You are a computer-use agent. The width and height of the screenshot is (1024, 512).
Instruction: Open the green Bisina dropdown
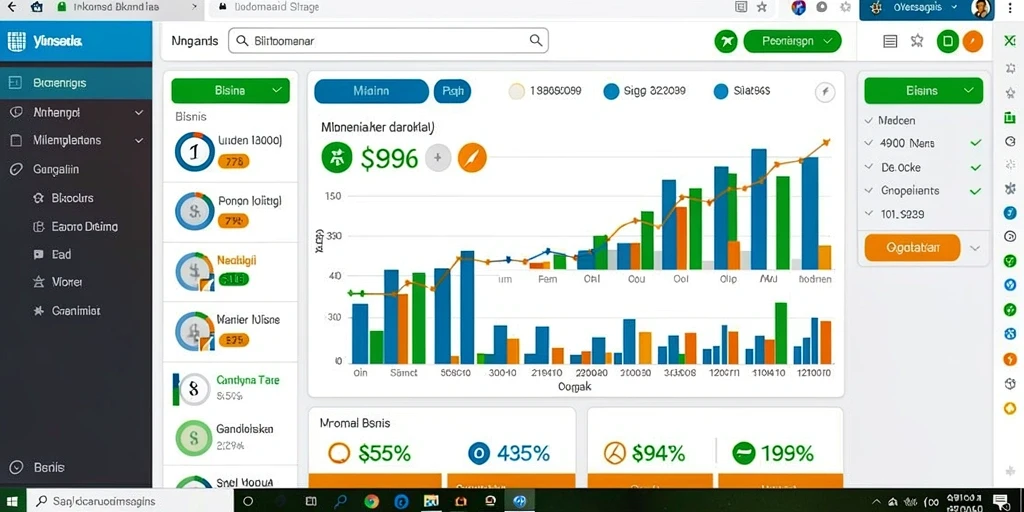click(231, 91)
